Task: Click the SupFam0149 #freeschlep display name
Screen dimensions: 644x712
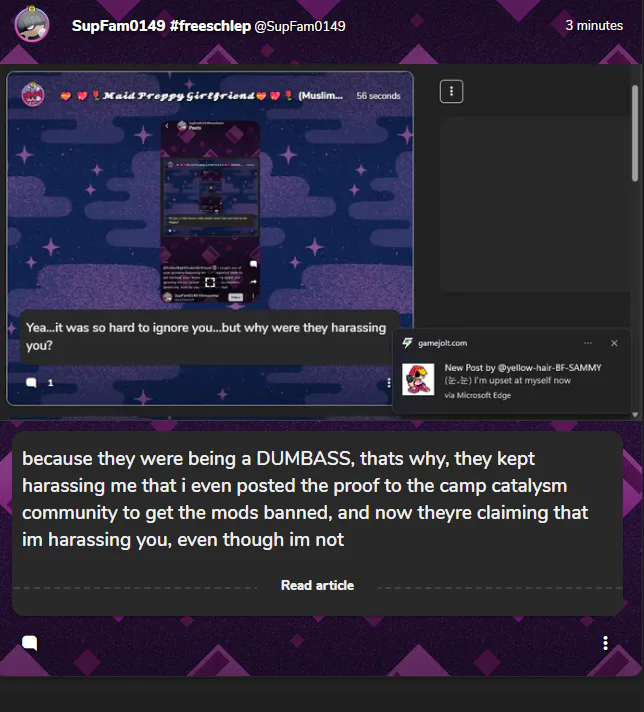Action: pos(161,26)
